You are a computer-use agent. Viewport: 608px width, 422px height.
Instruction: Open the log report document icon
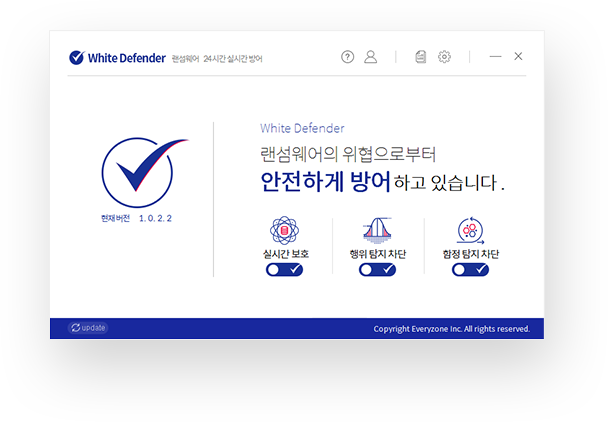pos(421,57)
